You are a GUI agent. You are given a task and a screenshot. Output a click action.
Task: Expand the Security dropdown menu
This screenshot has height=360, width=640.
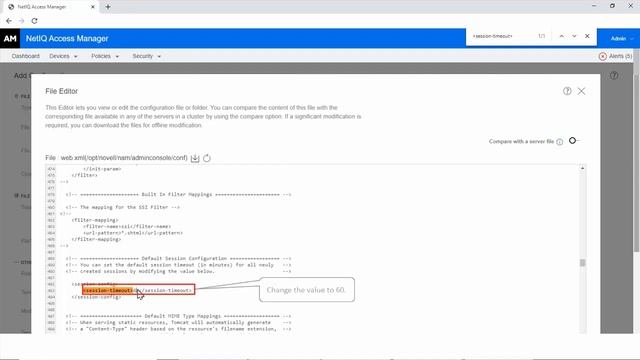point(147,56)
